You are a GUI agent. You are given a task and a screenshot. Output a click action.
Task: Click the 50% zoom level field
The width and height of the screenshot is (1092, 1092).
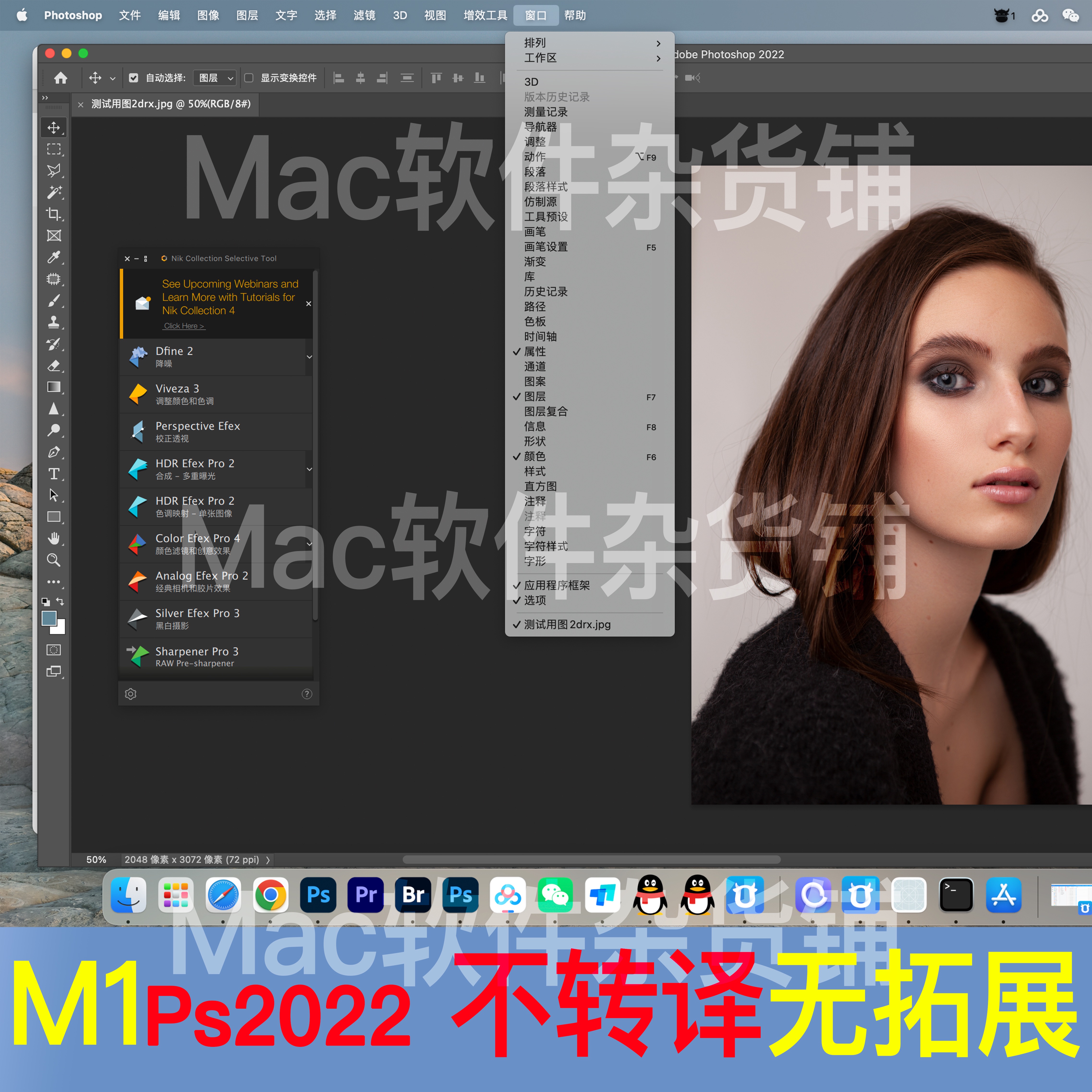pyautogui.click(x=96, y=860)
